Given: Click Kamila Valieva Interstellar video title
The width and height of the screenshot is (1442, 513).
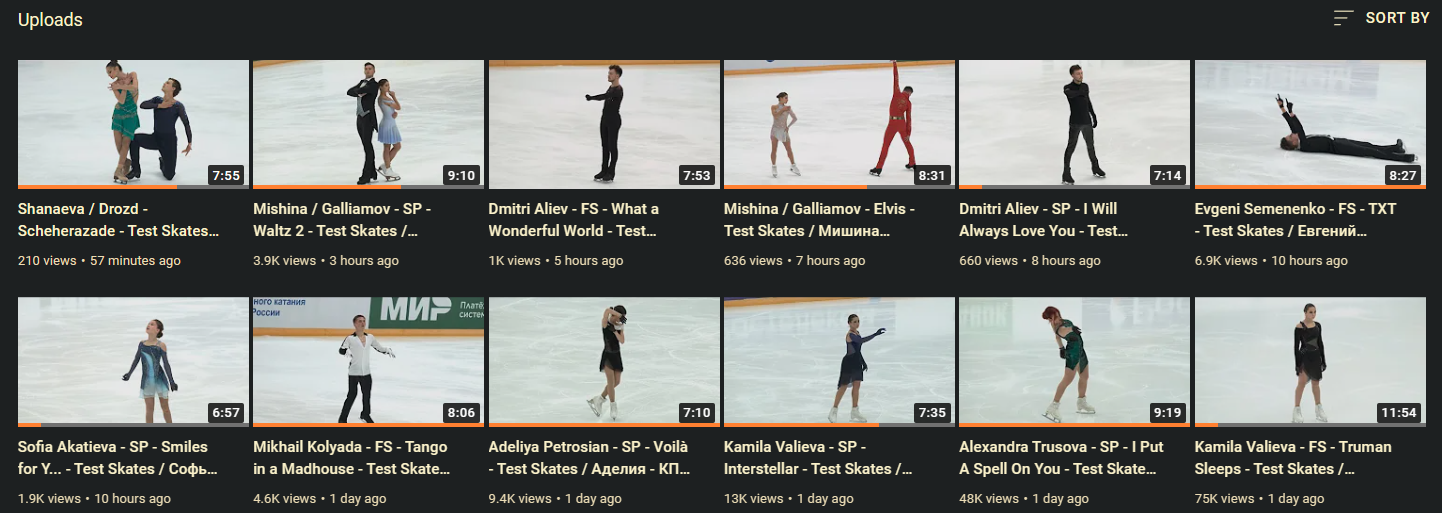Looking at the screenshot, I should (x=819, y=458).
